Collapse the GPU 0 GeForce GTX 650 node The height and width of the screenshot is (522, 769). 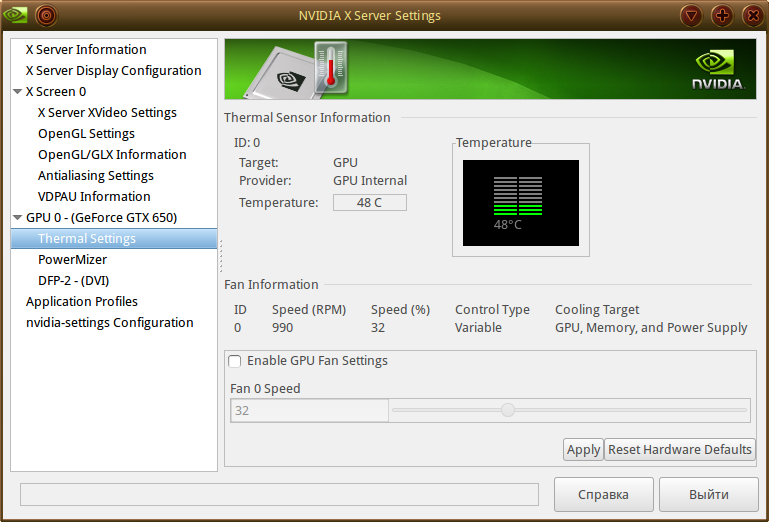[x=18, y=218]
